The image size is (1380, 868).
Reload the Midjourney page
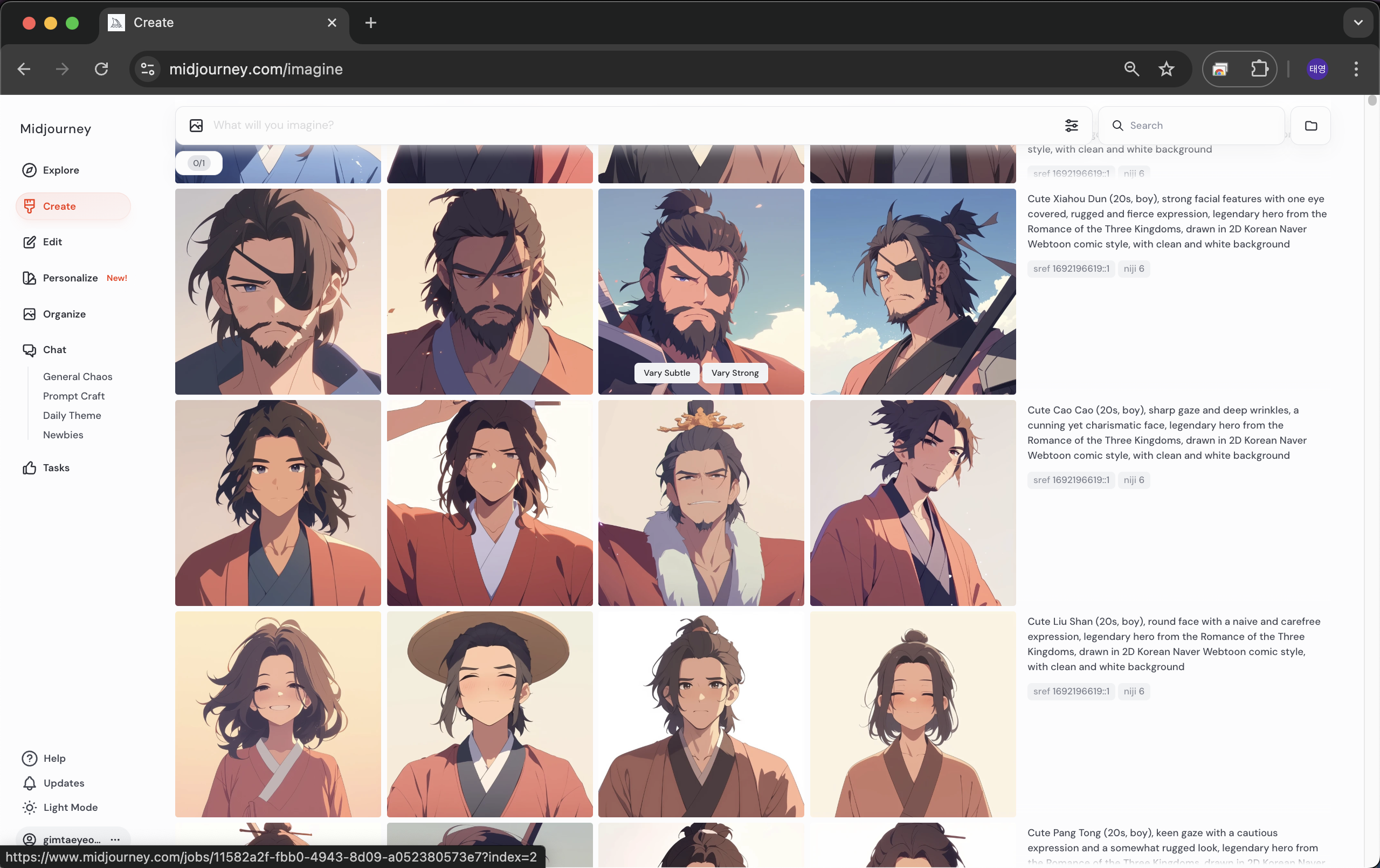(101, 70)
